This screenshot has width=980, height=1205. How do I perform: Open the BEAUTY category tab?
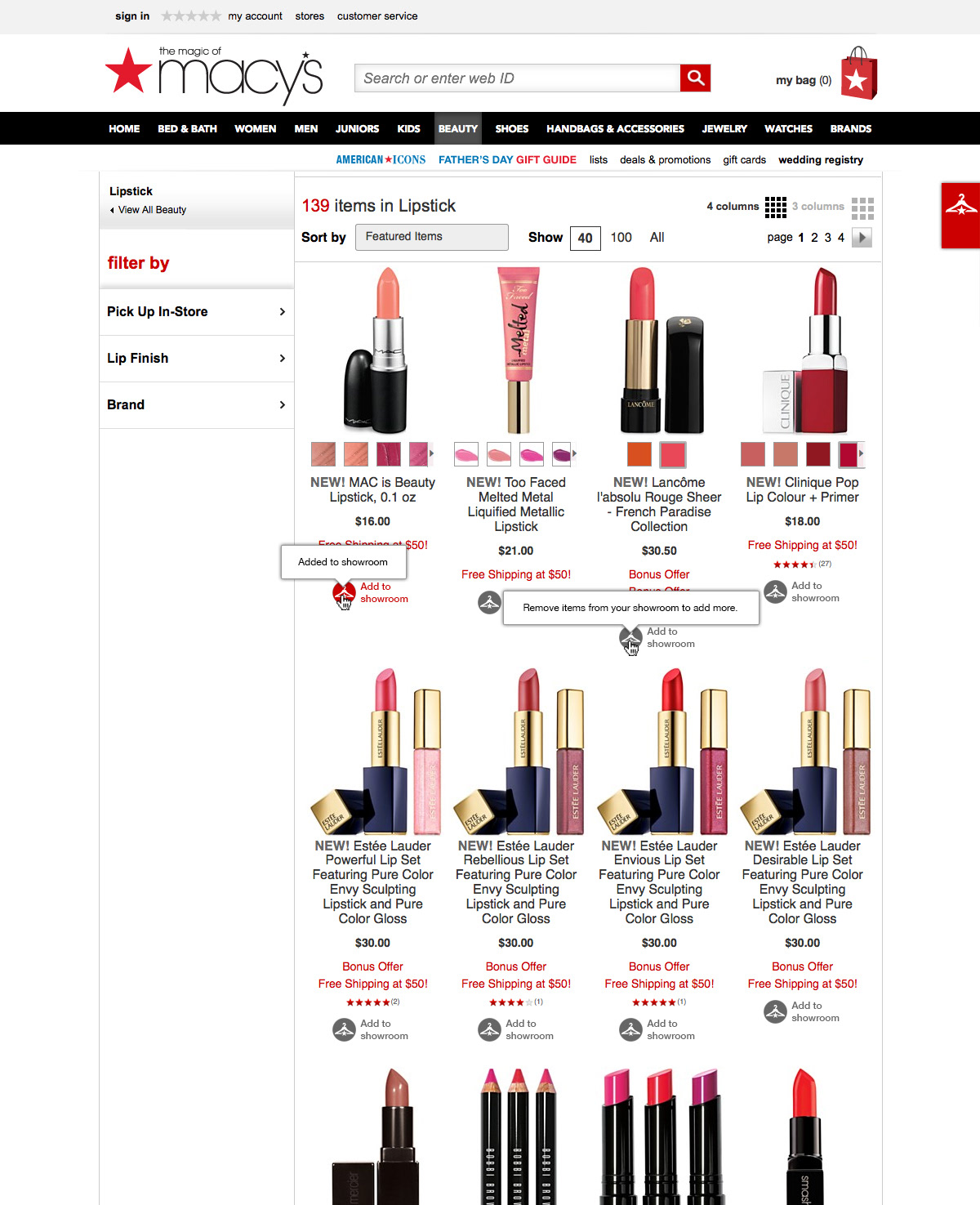click(457, 128)
